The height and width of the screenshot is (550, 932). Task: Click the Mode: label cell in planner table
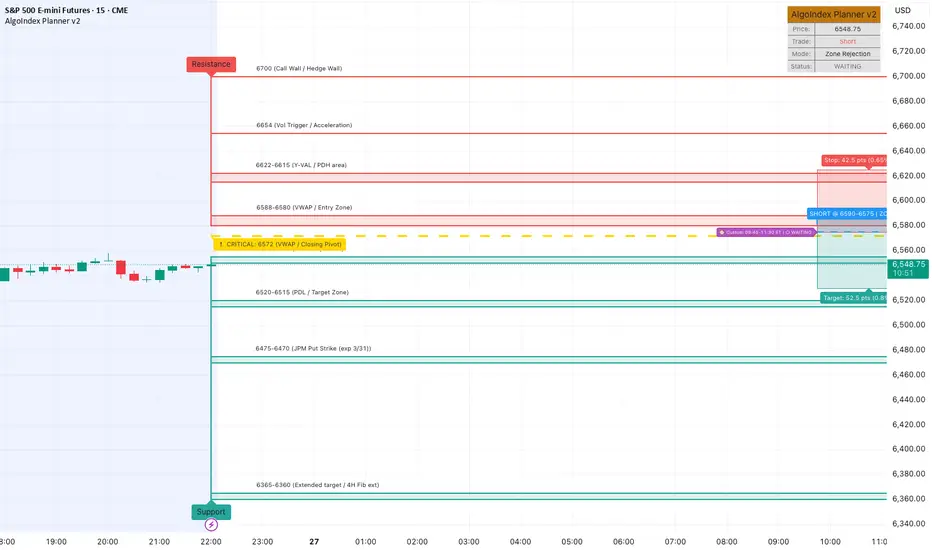[x=801, y=54]
